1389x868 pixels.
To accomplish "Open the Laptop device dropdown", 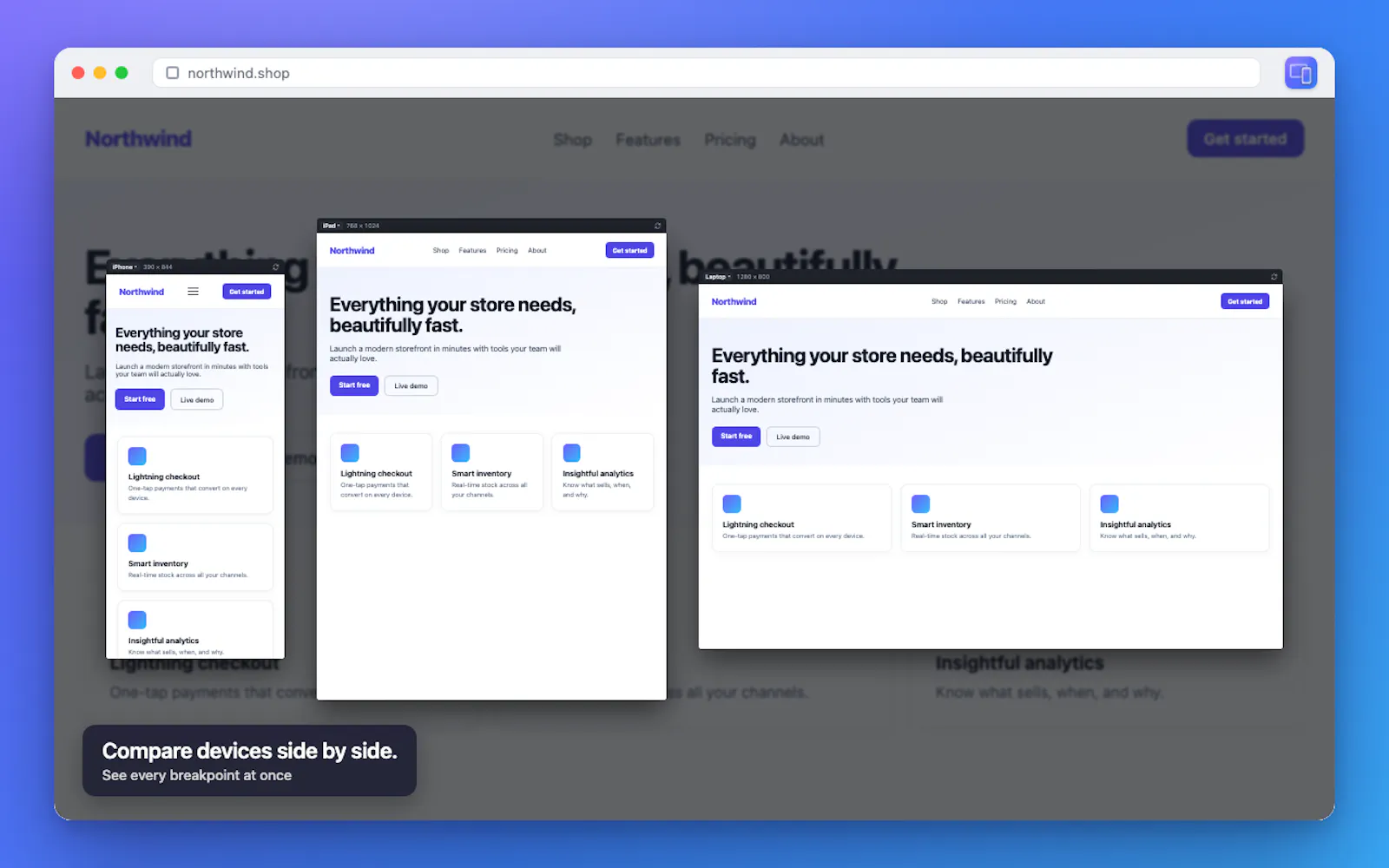I will click(718, 277).
